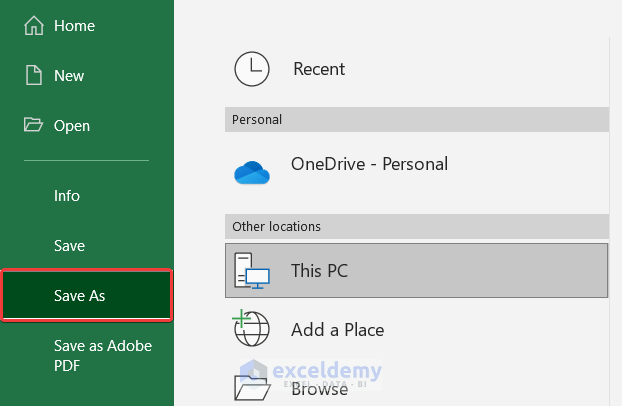Screen dimensions: 622x406
Task: Click the Other locations header
Action: 417,227
